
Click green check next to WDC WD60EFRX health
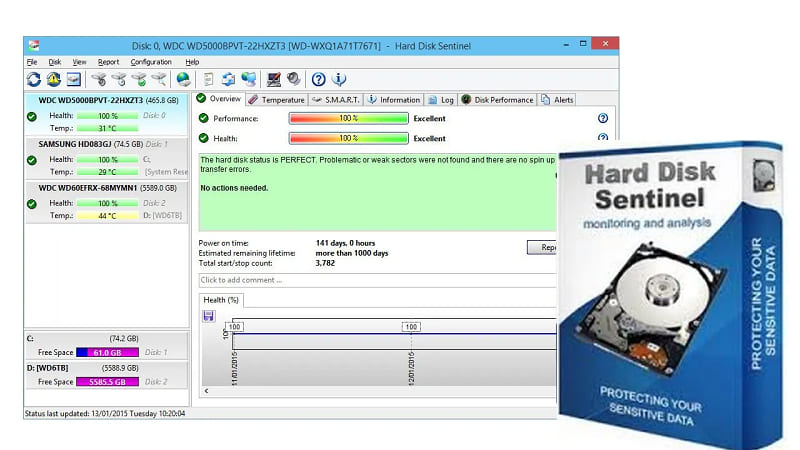pos(32,204)
